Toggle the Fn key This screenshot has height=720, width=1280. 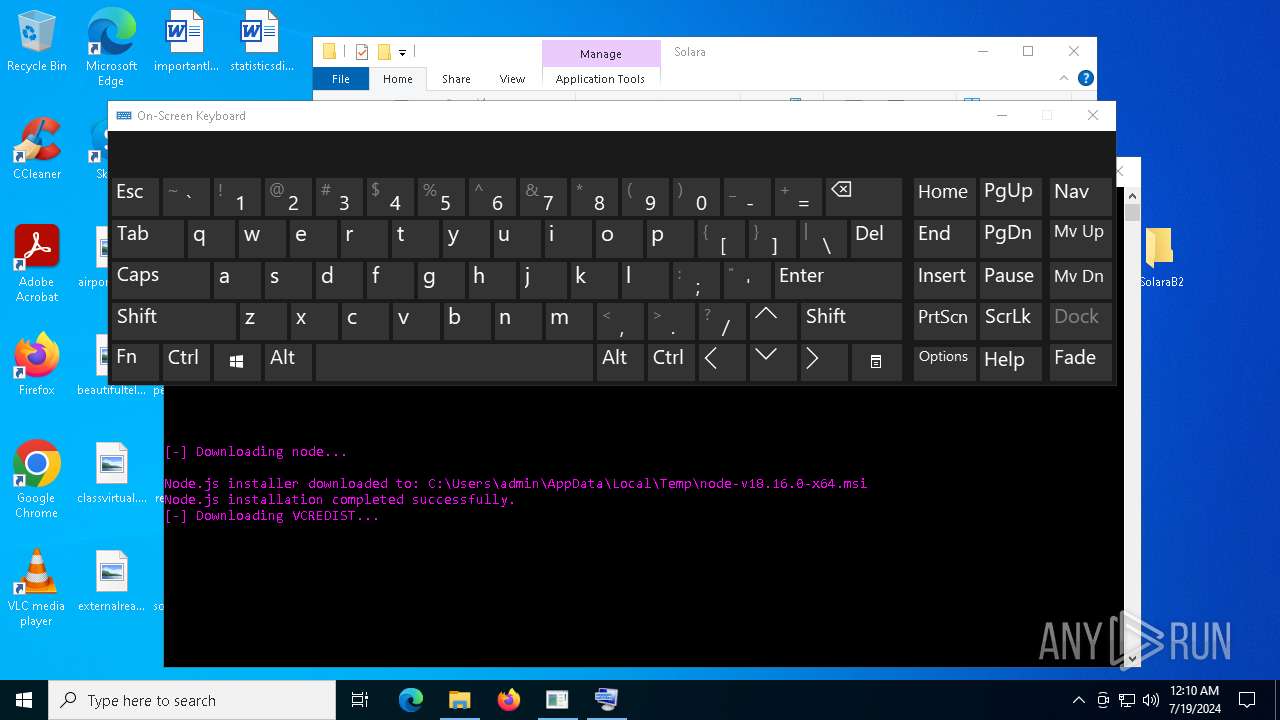(135, 362)
